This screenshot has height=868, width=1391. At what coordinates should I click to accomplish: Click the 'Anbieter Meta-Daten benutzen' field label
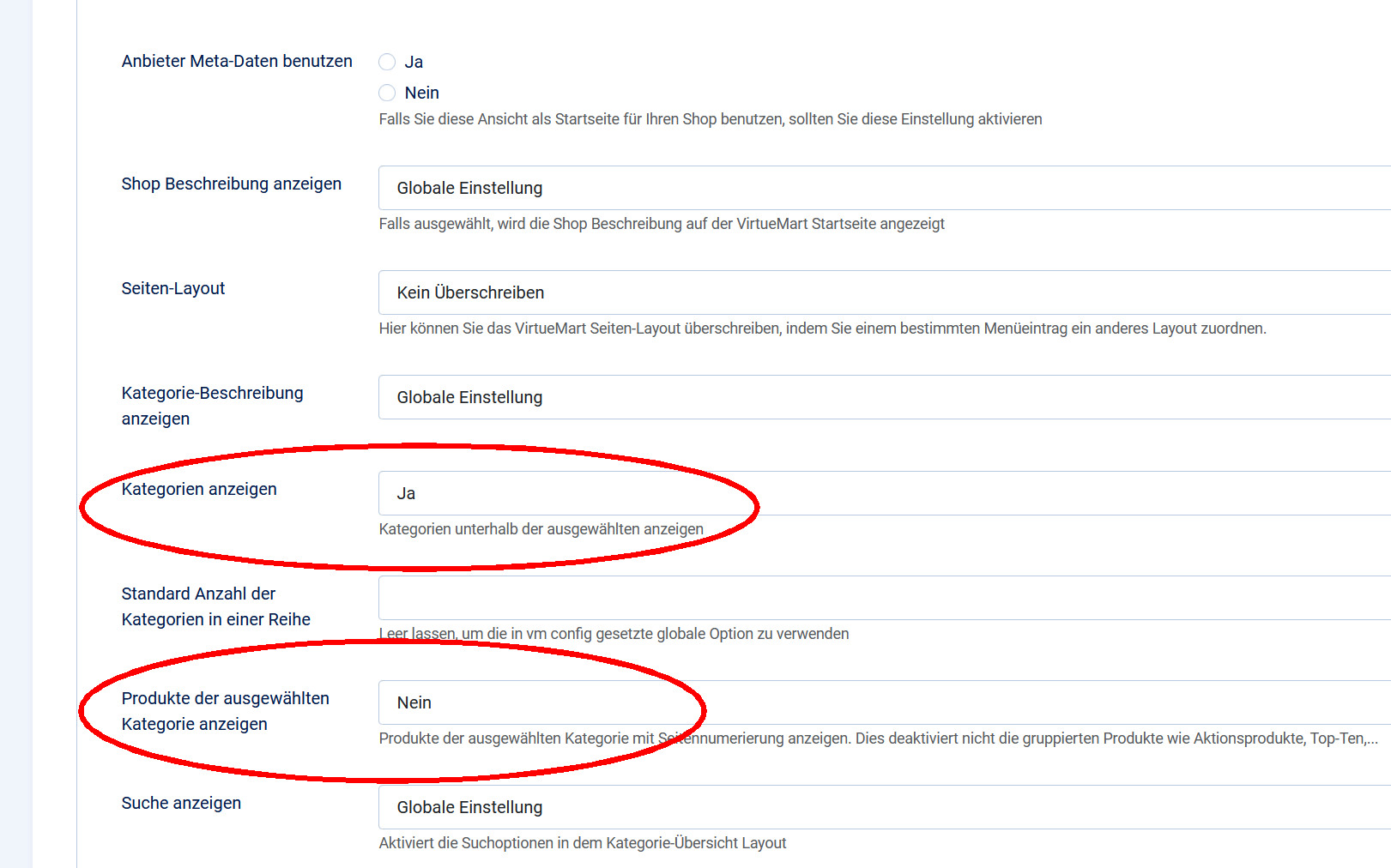[x=237, y=61]
